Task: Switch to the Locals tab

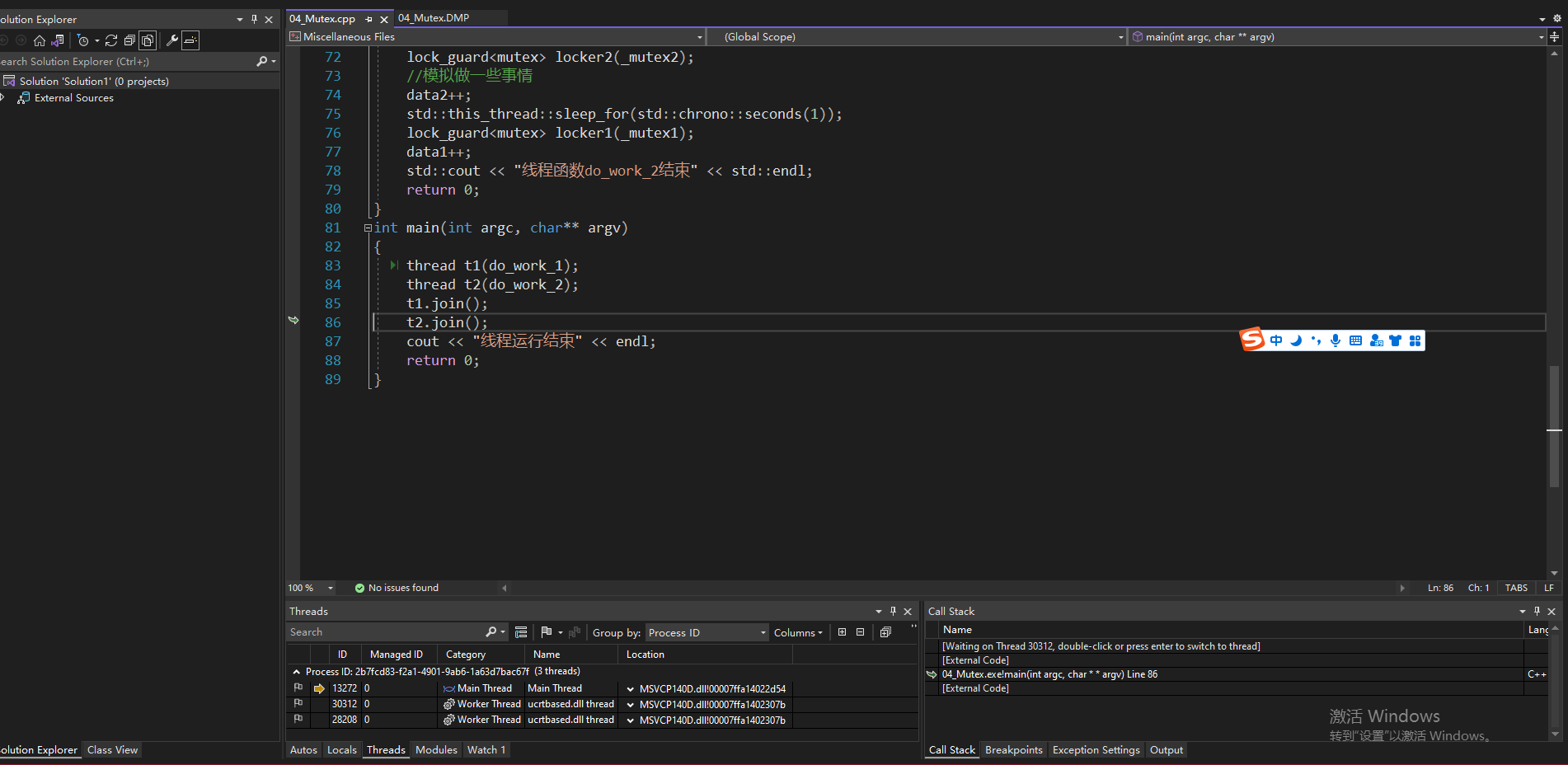Action: point(342,749)
